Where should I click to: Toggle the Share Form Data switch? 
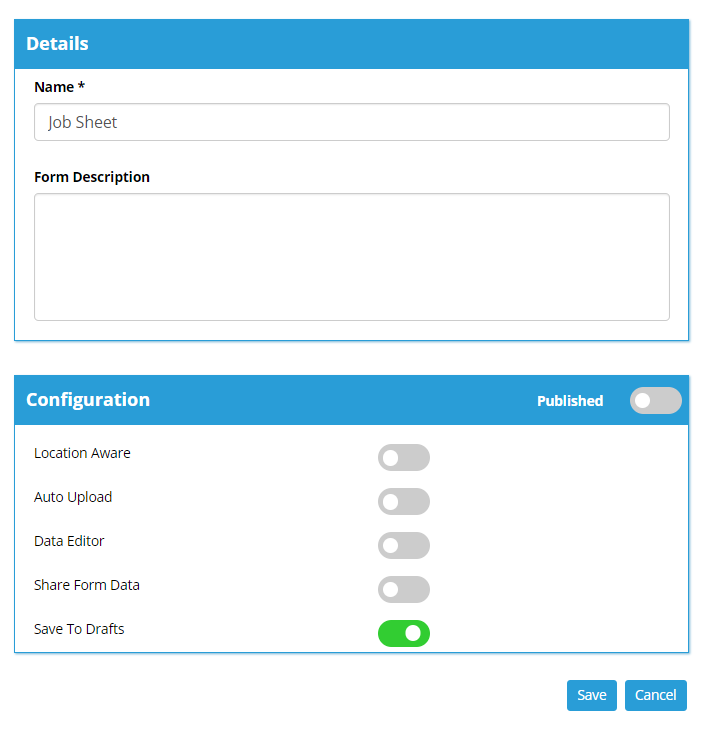tap(404, 589)
